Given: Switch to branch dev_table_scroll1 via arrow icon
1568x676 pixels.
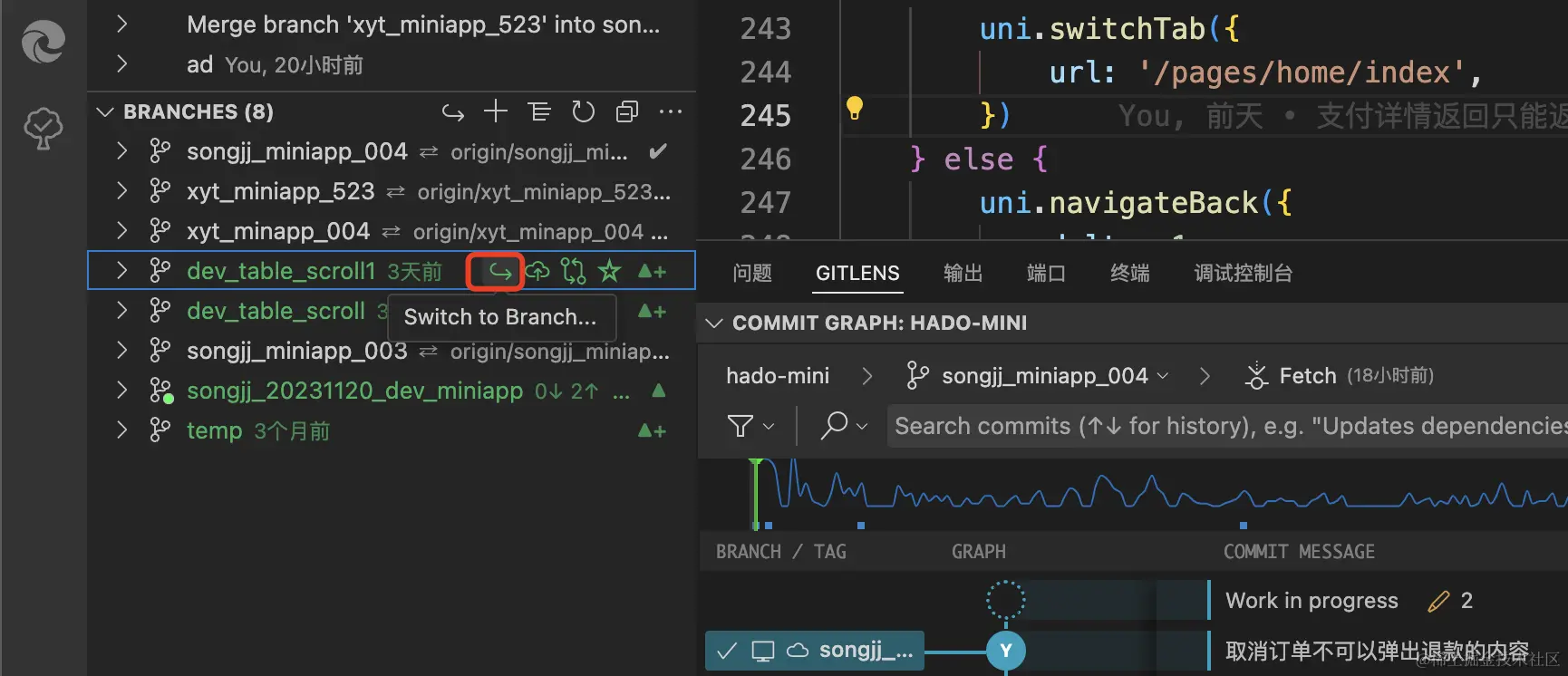Looking at the screenshot, I should [x=500, y=271].
